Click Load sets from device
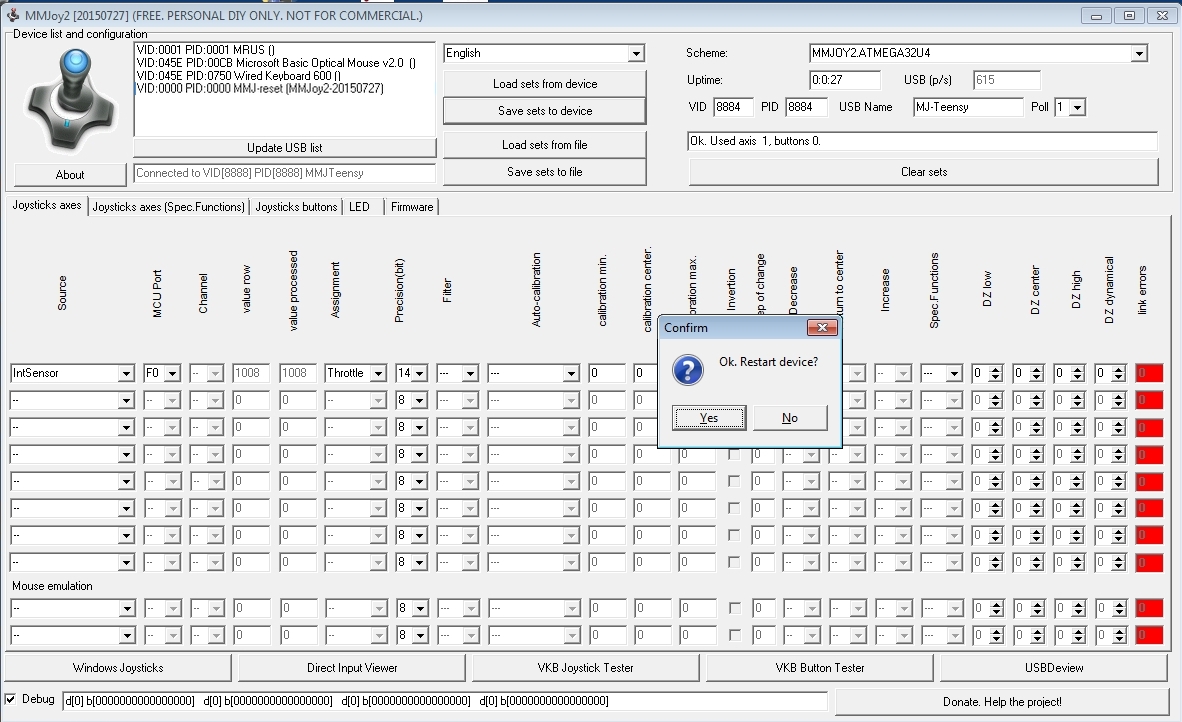This screenshot has width=1182, height=722. [545, 84]
